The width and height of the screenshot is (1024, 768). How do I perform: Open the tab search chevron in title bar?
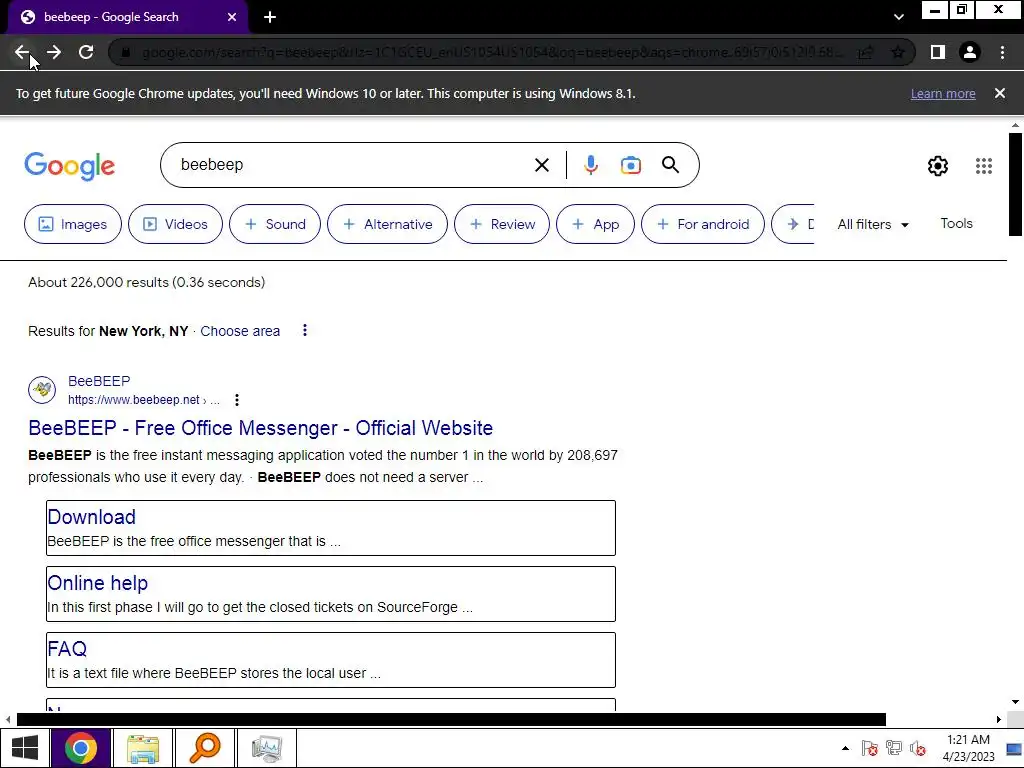tap(899, 17)
